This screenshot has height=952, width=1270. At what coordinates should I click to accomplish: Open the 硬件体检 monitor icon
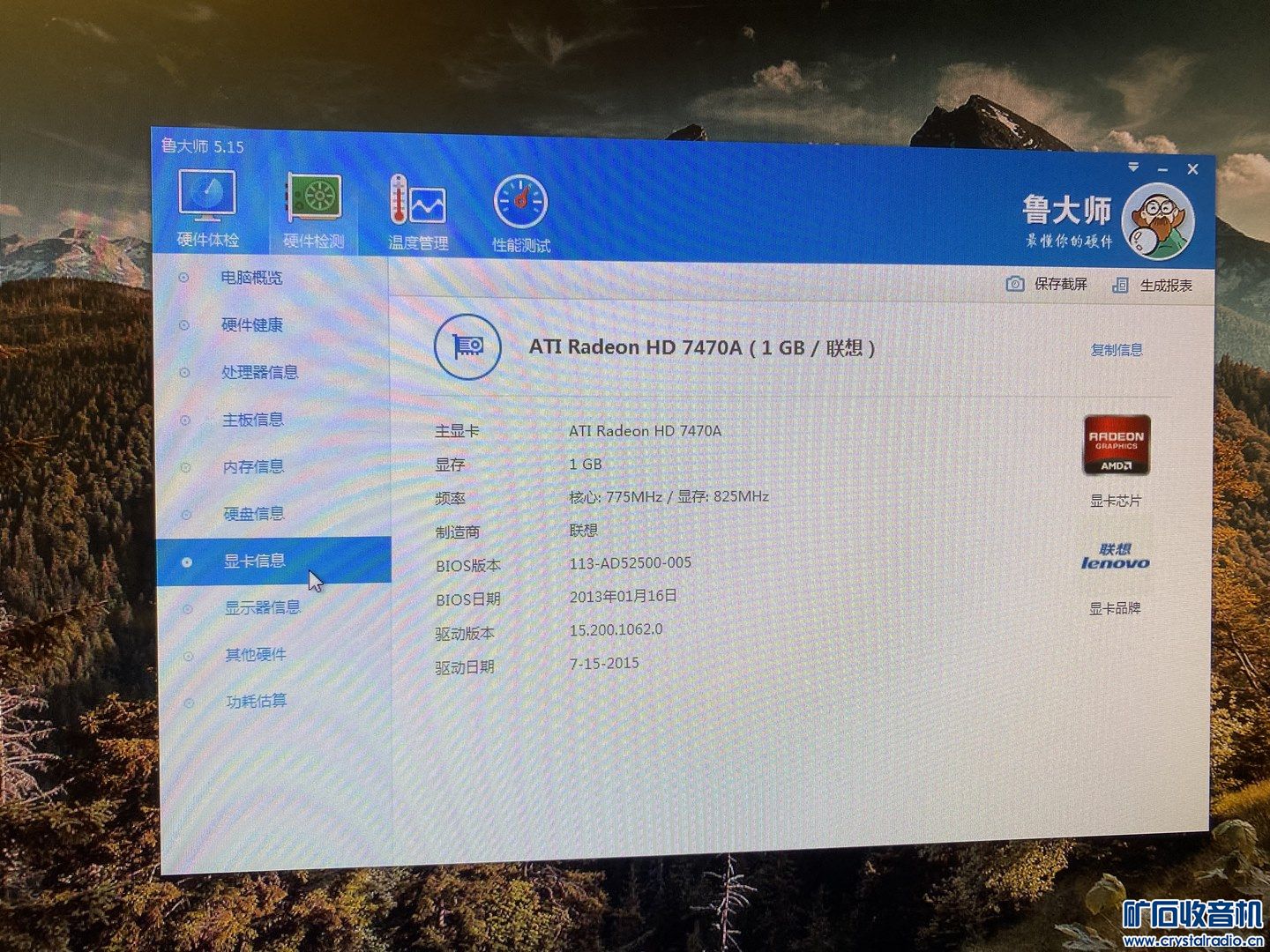point(207,195)
